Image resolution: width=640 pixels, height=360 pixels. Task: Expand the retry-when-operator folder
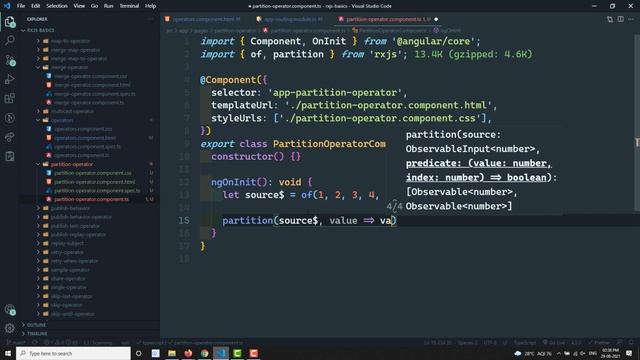(x=74, y=261)
